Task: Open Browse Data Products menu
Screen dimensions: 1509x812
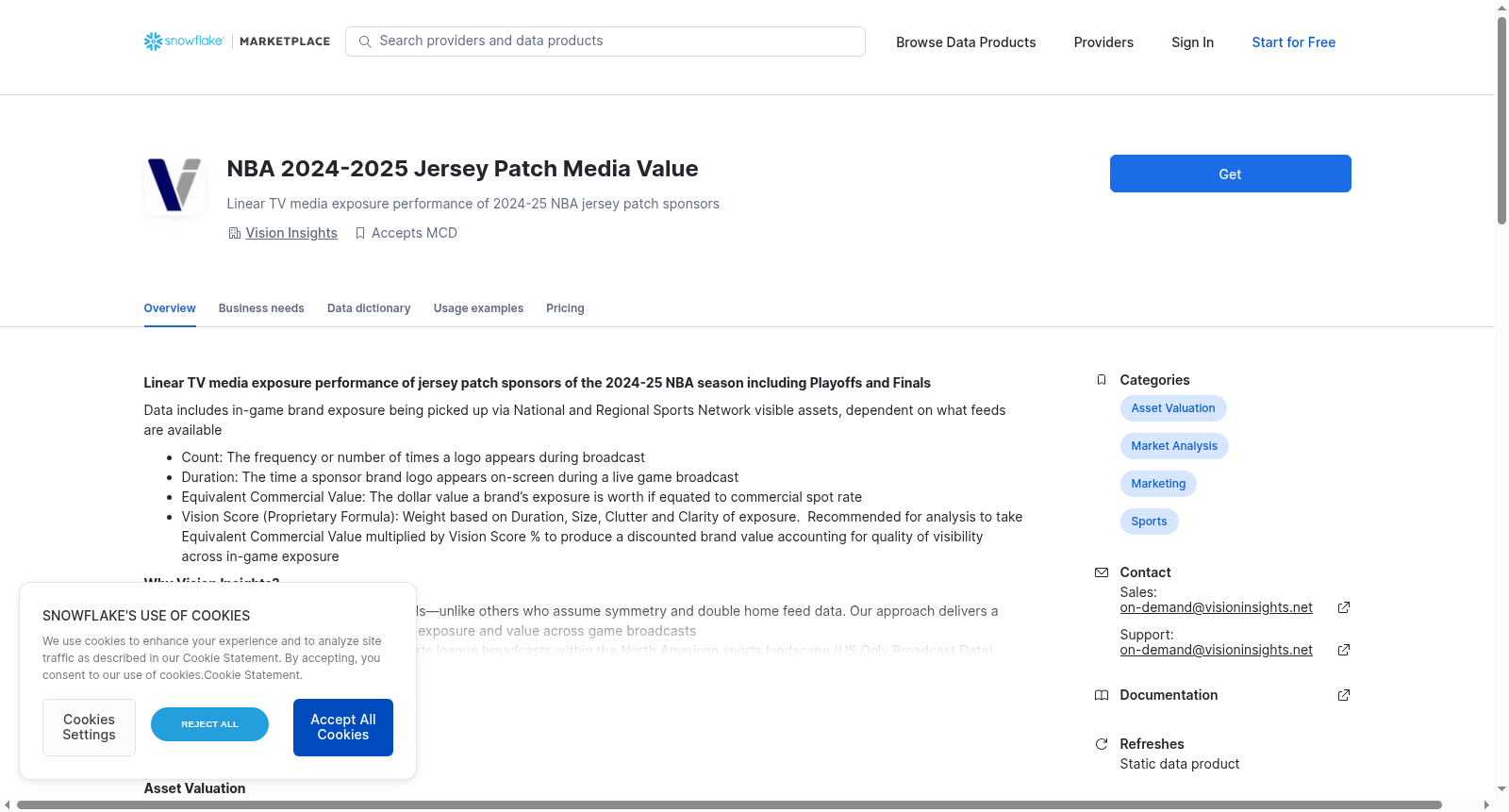Action: 966,42
